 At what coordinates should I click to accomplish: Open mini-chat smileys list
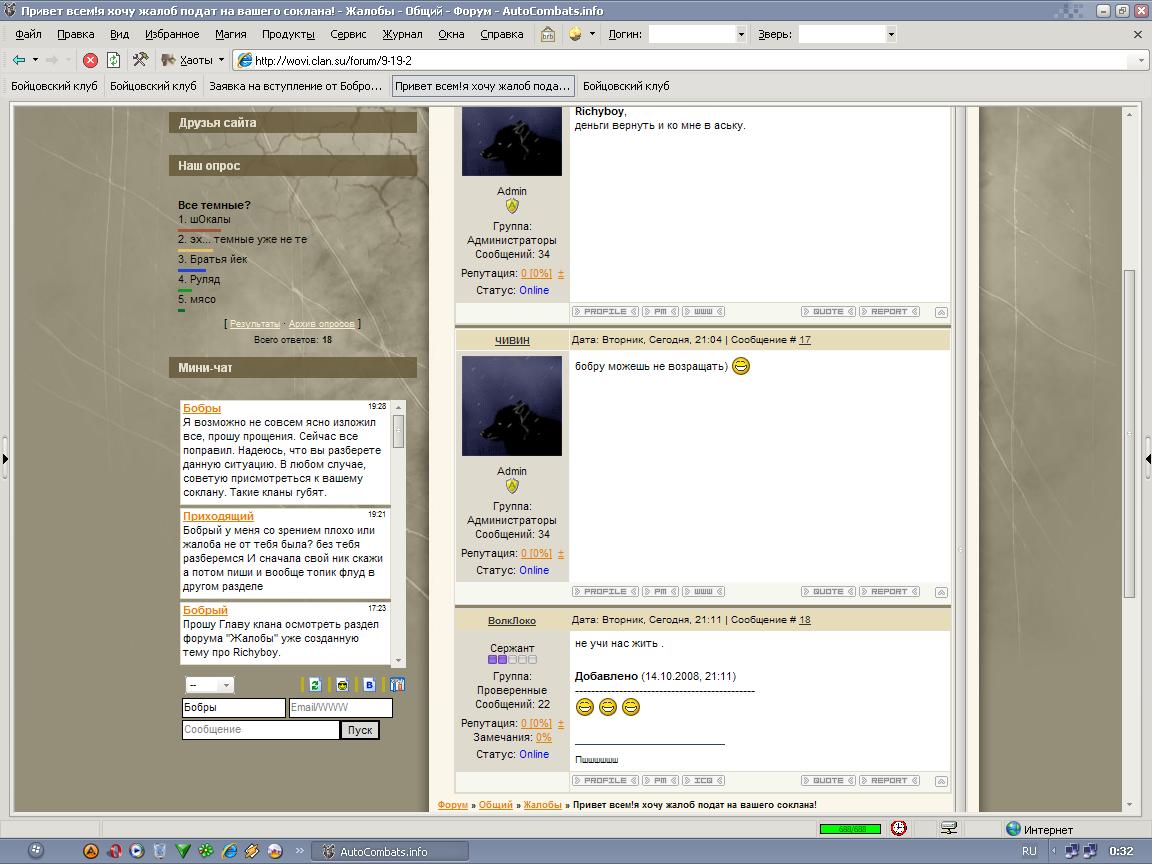342,685
